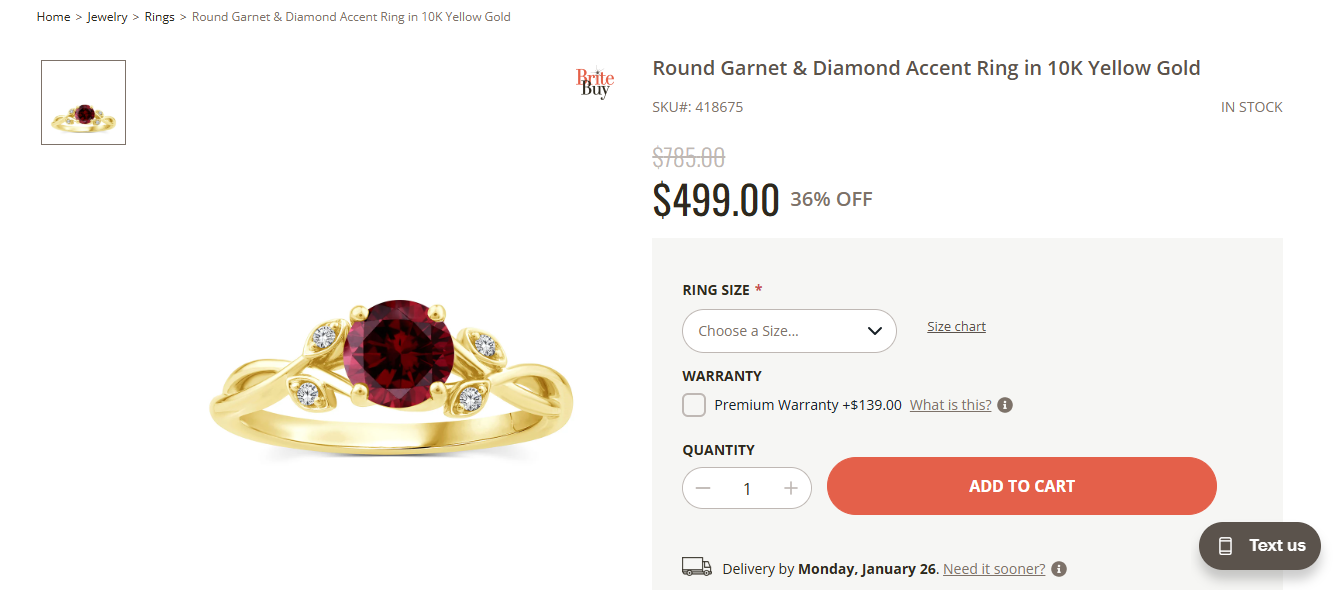Go to Home breadcrumb
The height and width of the screenshot is (590, 1338).
tap(53, 17)
